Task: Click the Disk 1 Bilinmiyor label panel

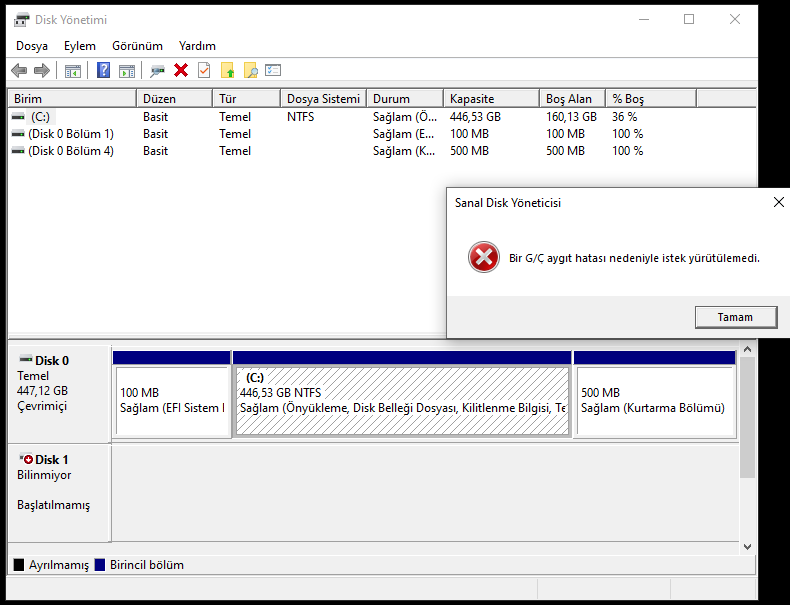Action: pyautogui.click(x=59, y=493)
